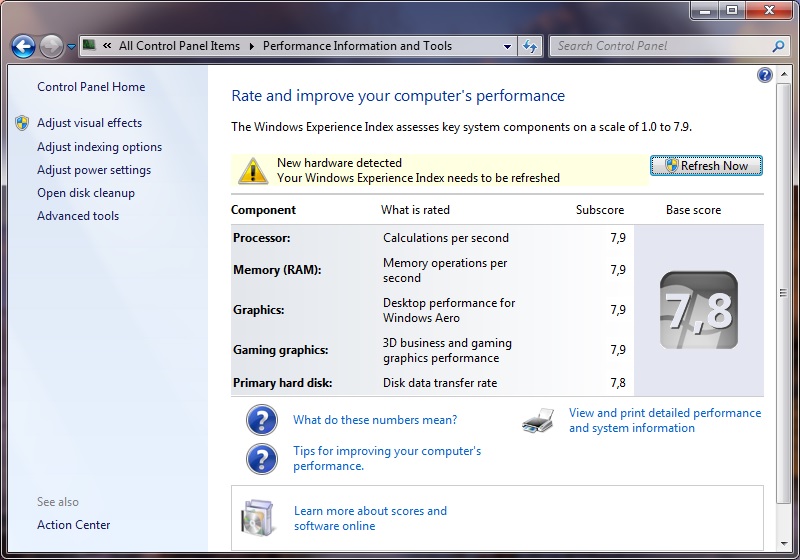The image size is (800, 560).
Task: Open help via blue question mark icon
Action: [765, 75]
